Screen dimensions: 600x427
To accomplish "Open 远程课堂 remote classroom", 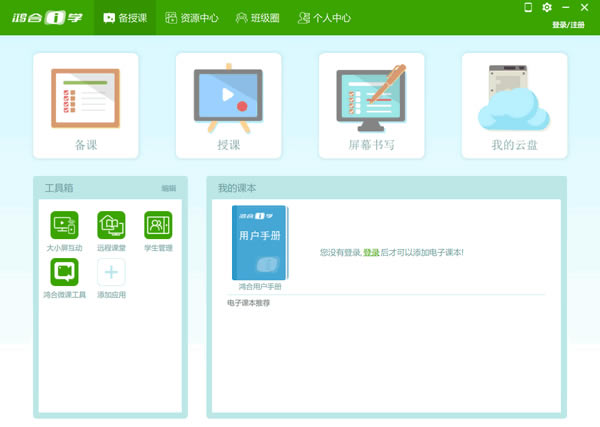I will (x=111, y=227).
